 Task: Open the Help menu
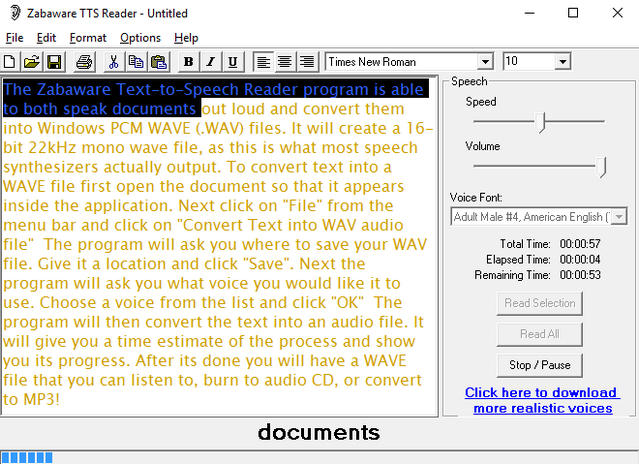click(x=186, y=38)
